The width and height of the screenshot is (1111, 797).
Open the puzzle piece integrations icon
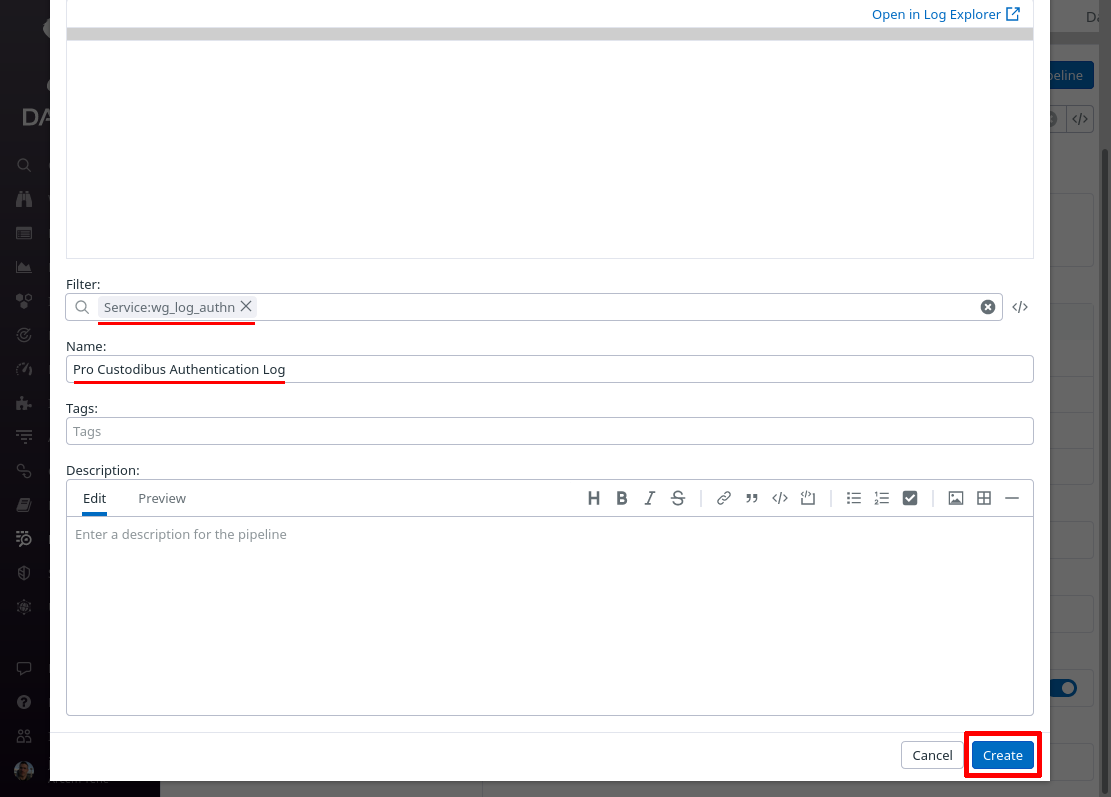(x=24, y=403)
